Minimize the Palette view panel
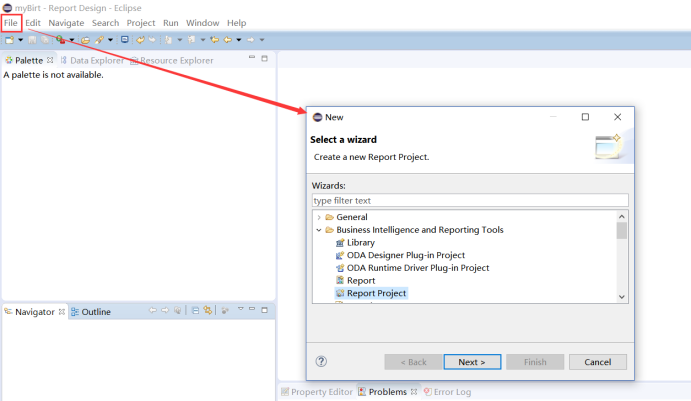The image size is (691, 401). click(252, 57)
